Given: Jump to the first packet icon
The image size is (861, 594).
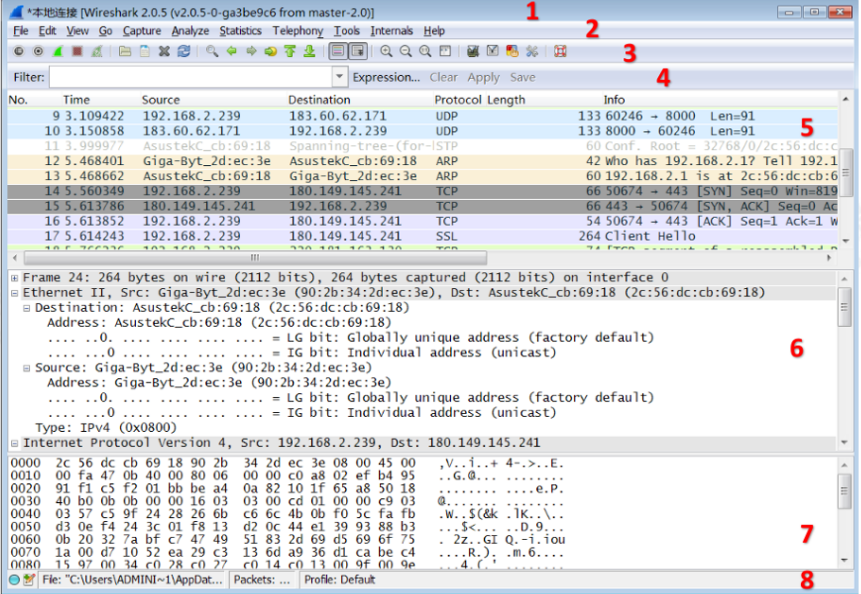Looking at the screenshot, I should tap(290, 51).
